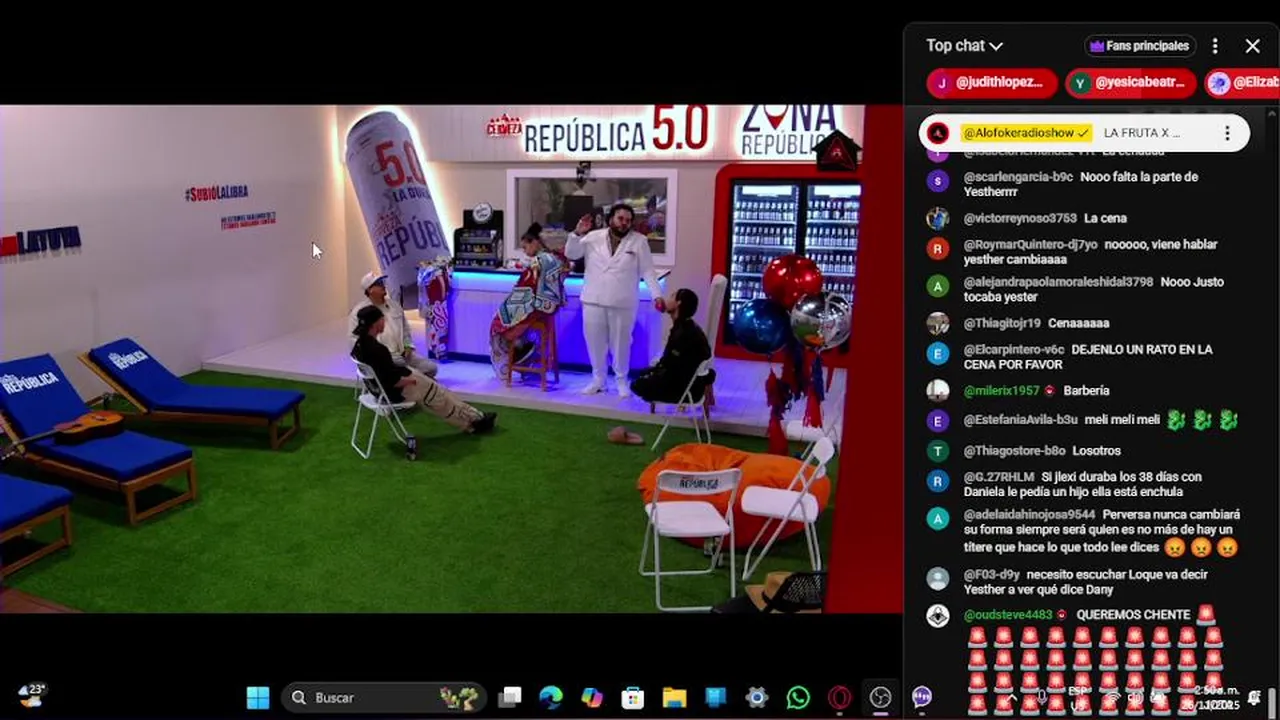Screen dimensions: 1280x720
Task: Open @judithlopez Super Chat chip
Action: [x=992, y=83]
